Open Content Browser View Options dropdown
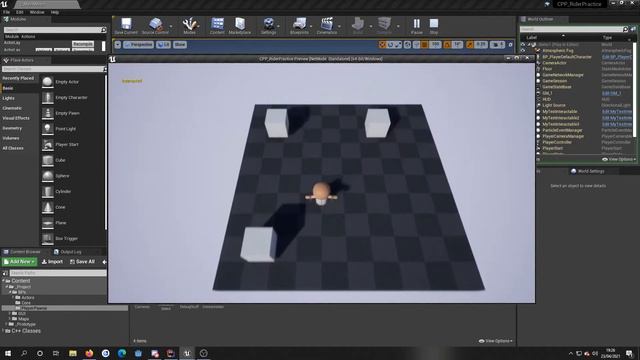The width and height of the screenshot is (640, 360). tap(496, 341)
